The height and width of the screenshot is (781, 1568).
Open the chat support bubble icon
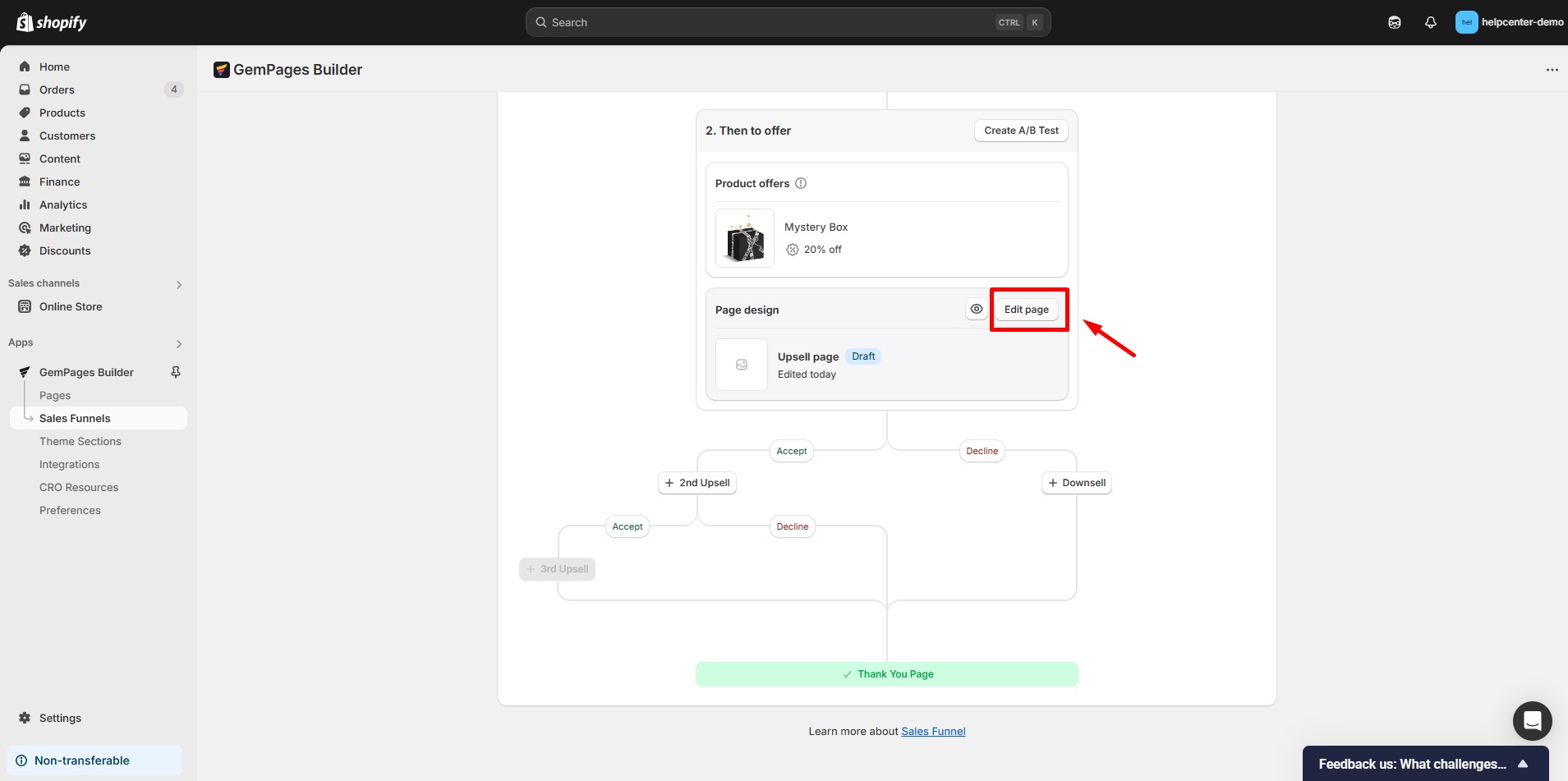click(x=1532, y=721)
